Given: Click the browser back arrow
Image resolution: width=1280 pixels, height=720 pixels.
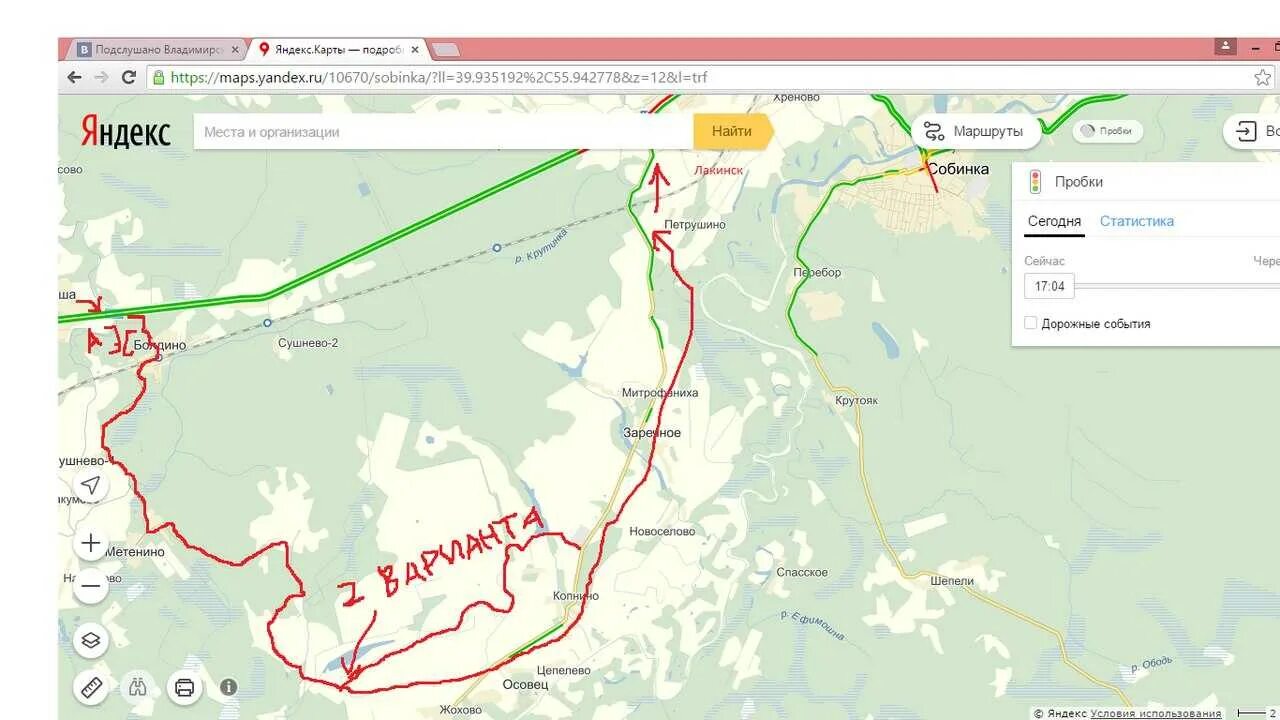Looking at the screenshot, I should pos(74,77).
